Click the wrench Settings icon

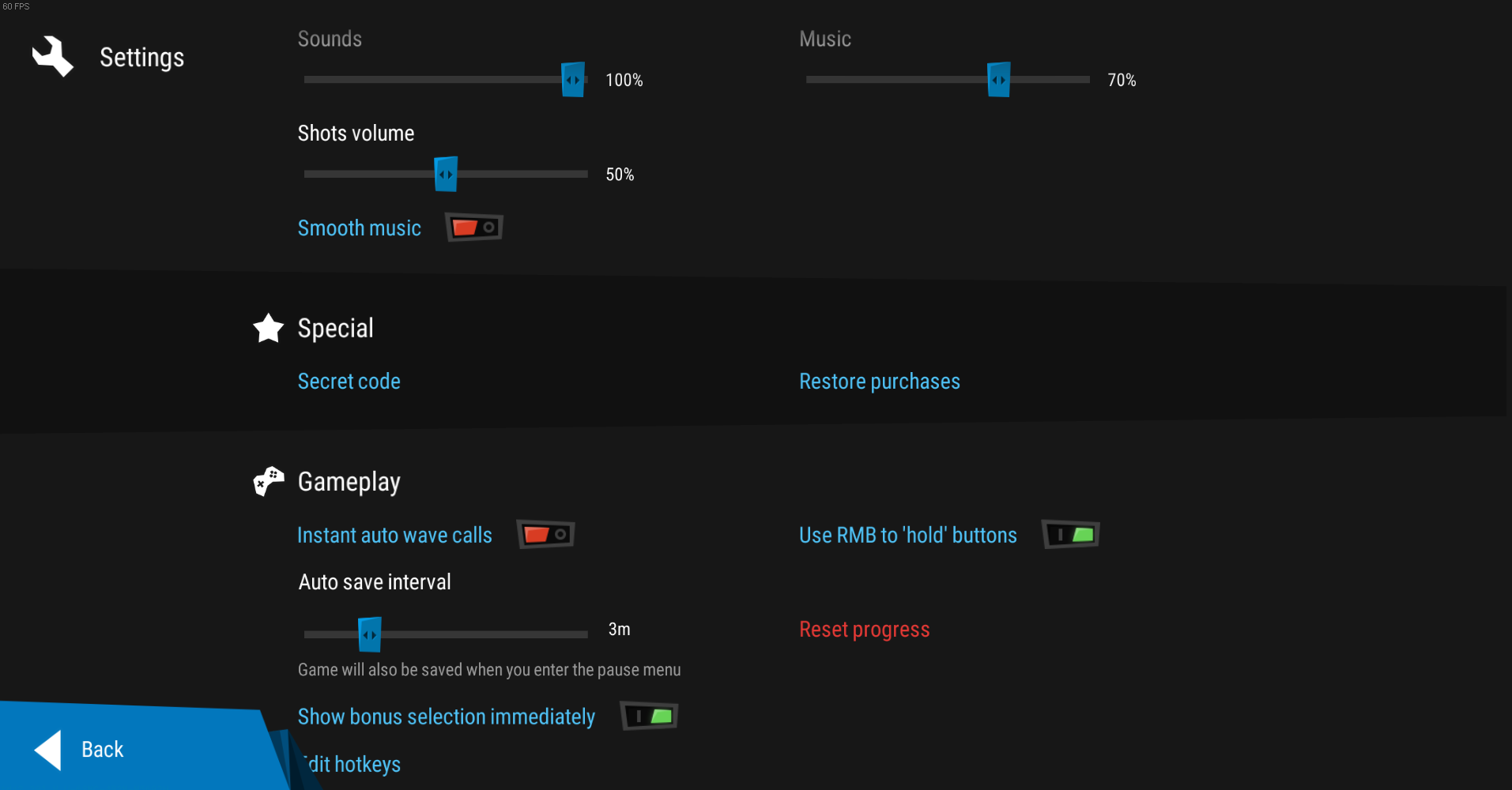[x=52, y=57]
